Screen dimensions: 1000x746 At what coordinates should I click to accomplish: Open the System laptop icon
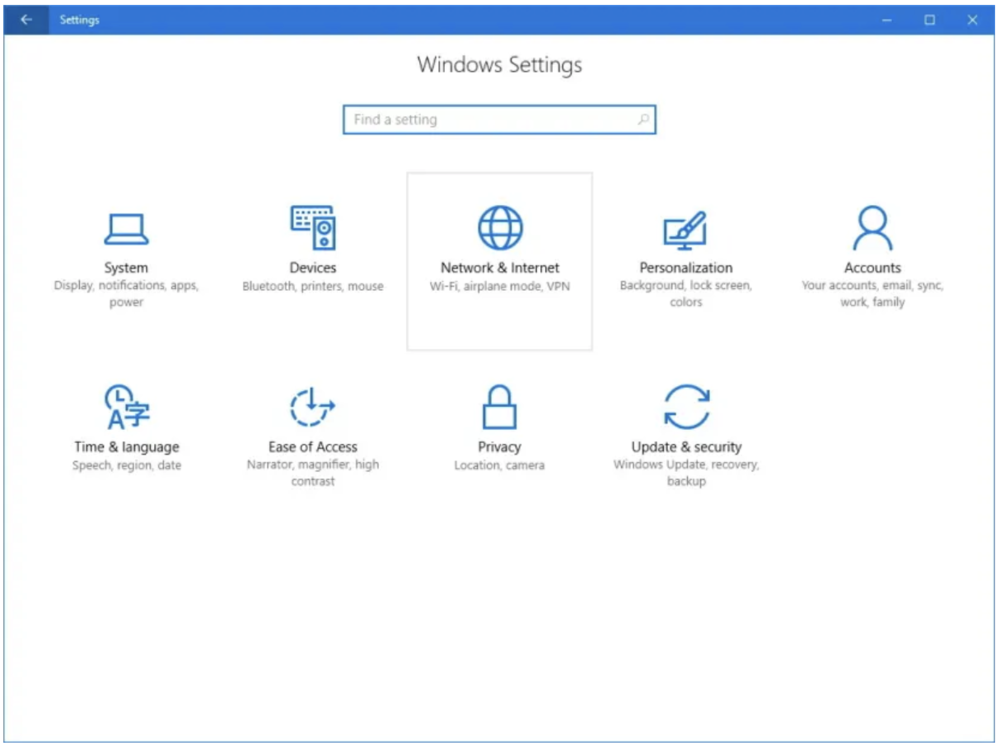coord(126,230)
